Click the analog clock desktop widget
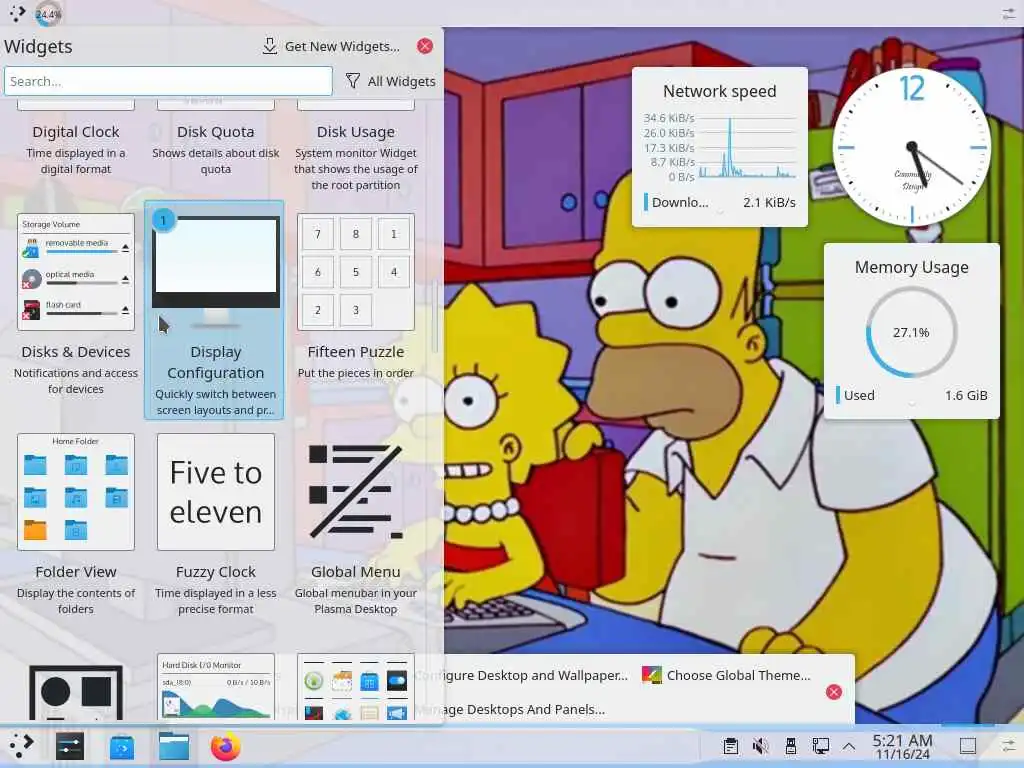The height and width of the screenshot is (768, 1024). [x=912, y=148]
